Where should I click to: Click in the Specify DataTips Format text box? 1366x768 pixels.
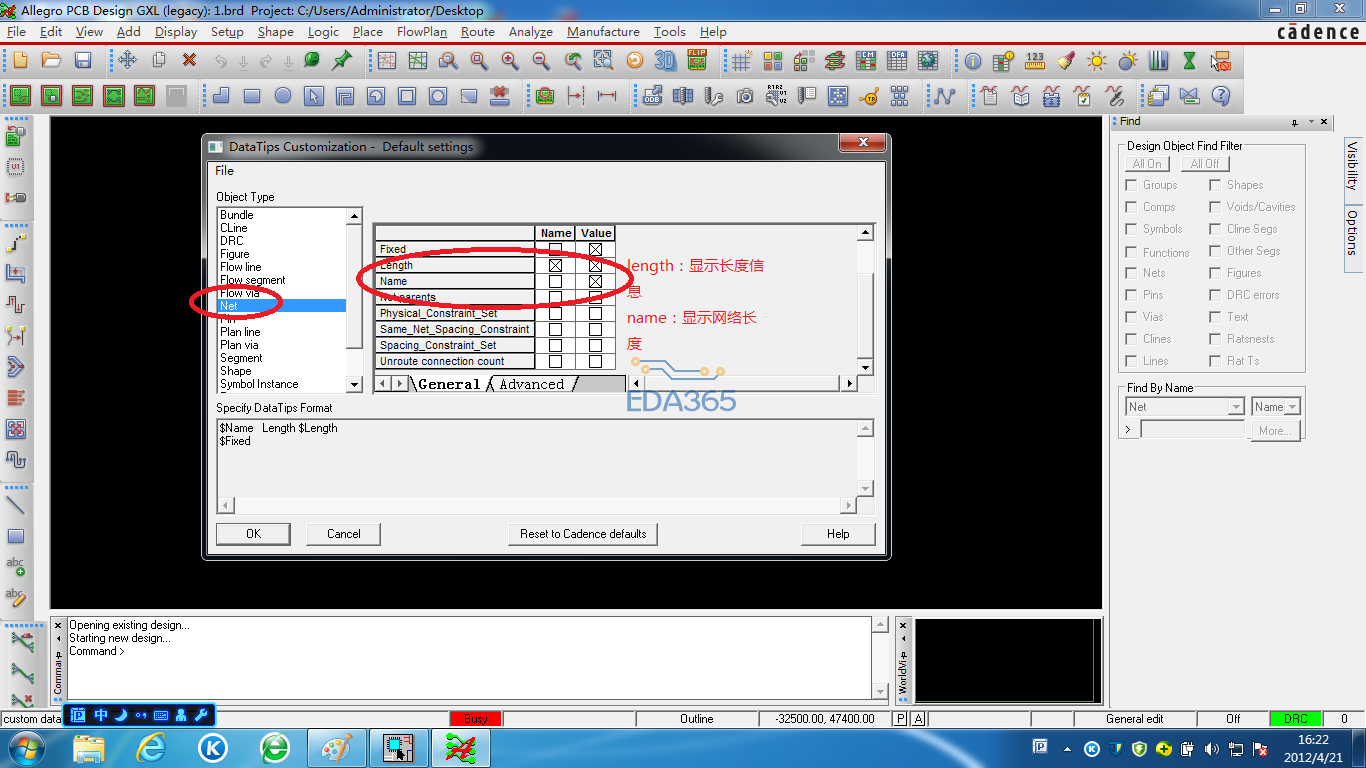point(537,457)
